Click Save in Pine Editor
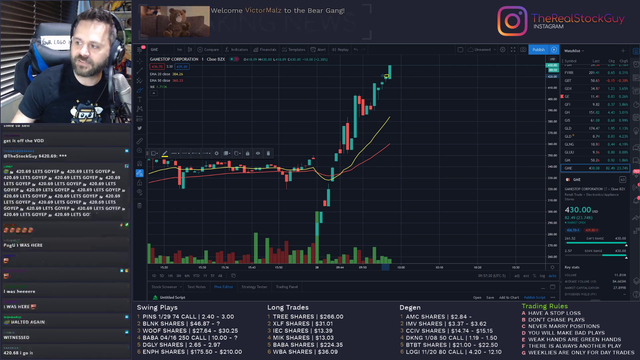 [490, 298]
